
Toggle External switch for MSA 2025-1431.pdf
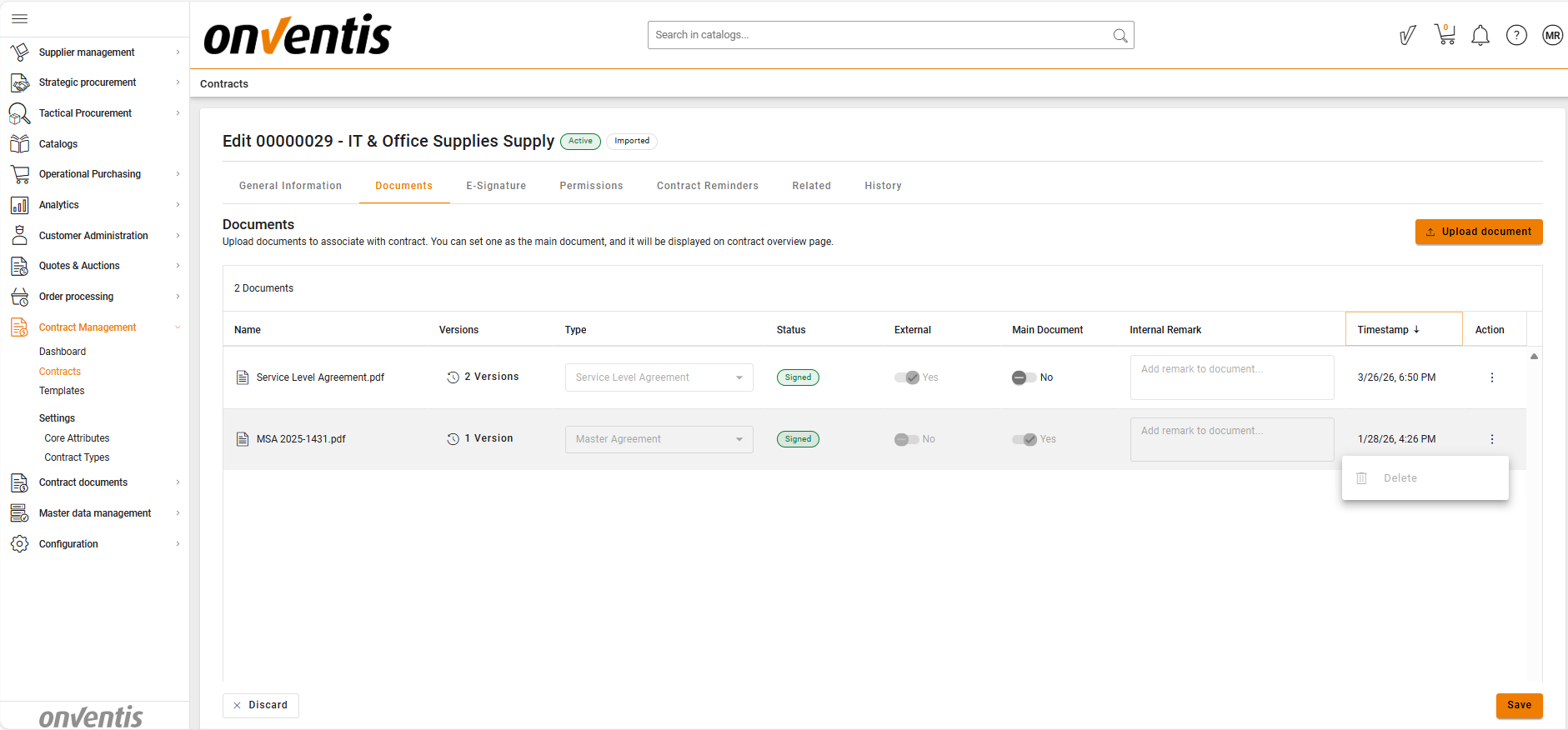point(907,439)
